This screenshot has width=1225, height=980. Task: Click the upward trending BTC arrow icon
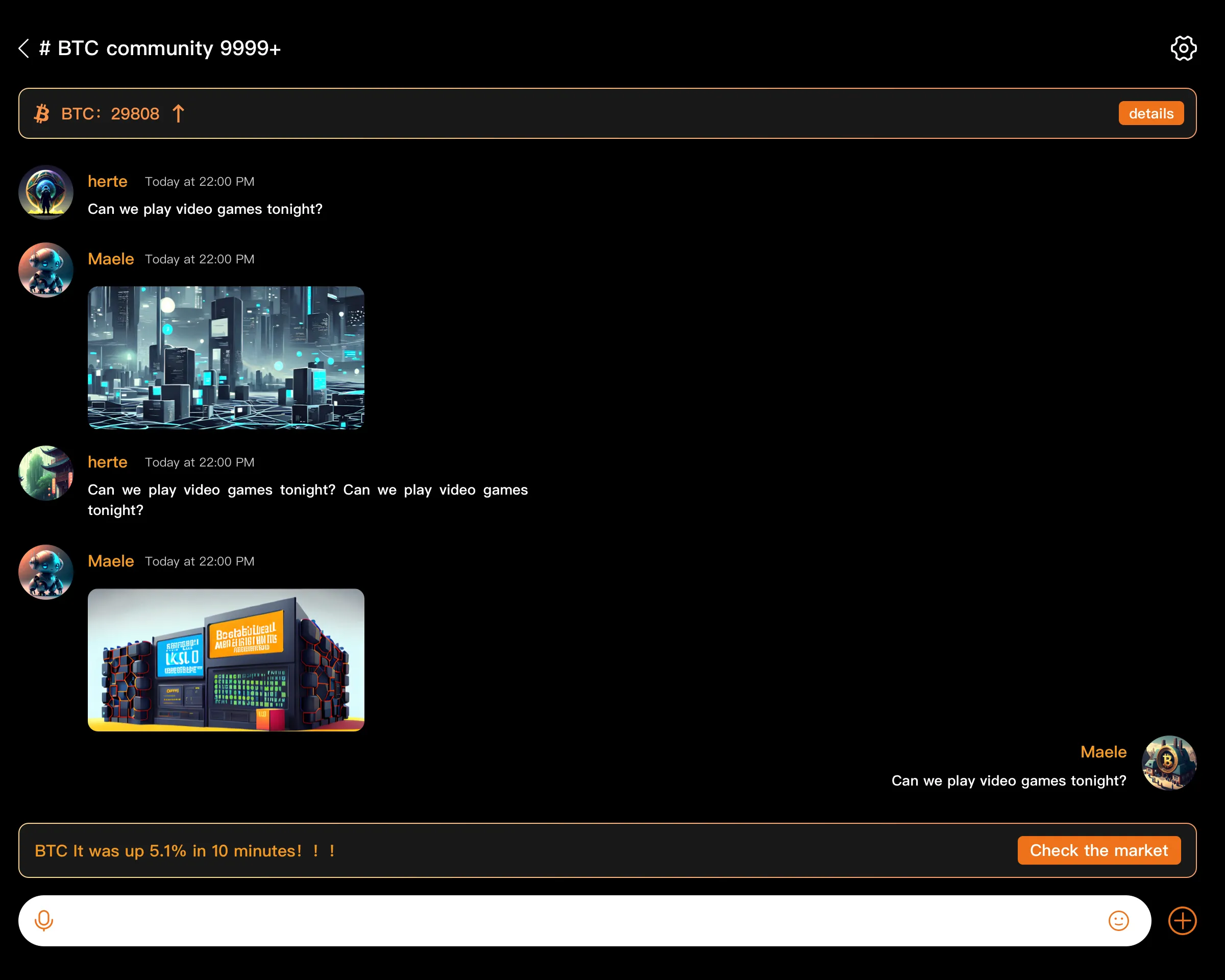[178, 113]
